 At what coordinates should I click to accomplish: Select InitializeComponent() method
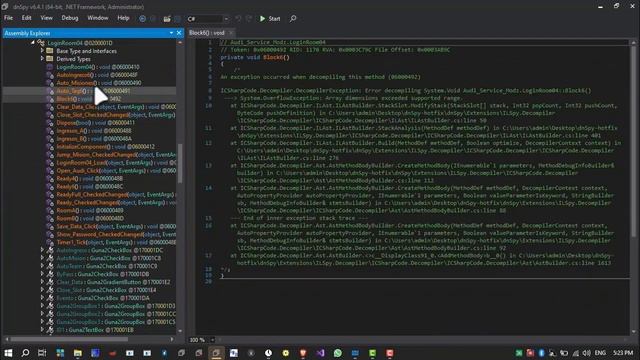[x=105, y=147]
